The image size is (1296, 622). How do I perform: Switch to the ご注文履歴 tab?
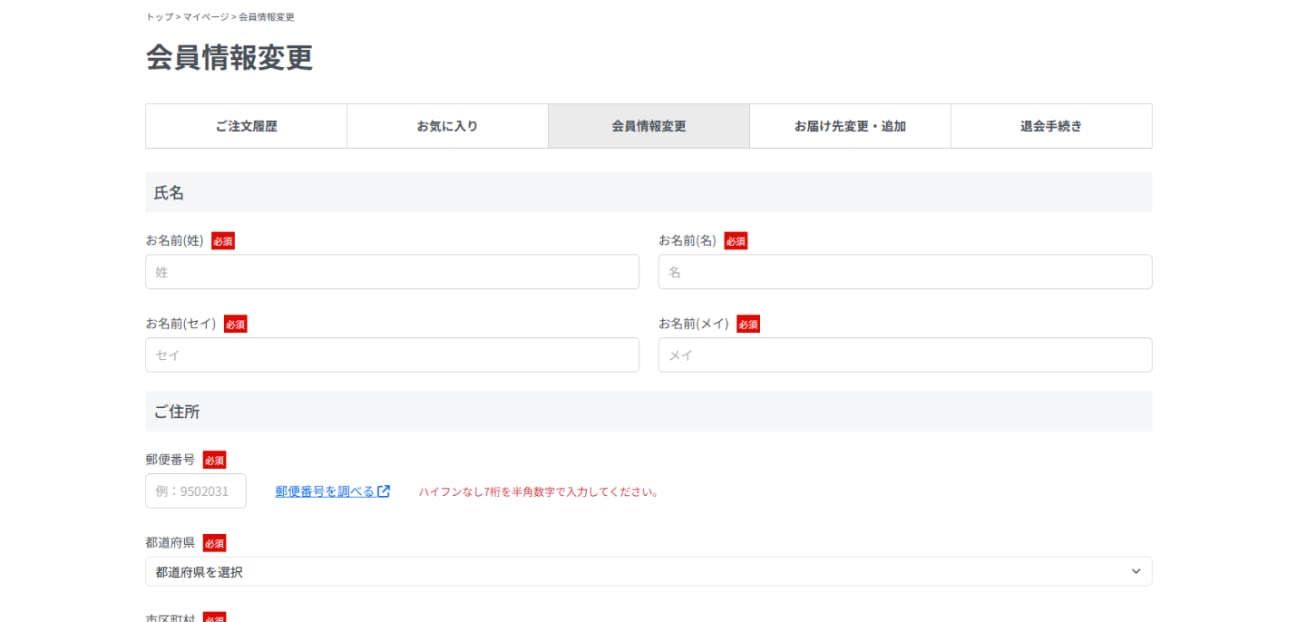click(246, 126)
